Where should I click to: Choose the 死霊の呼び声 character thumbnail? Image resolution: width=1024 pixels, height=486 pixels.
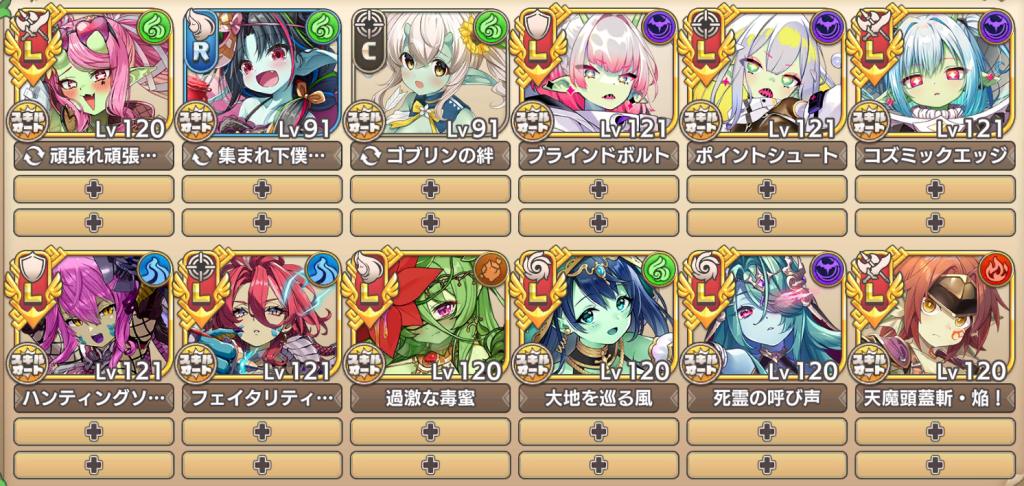pyautogui.click(x=767, y=314)
